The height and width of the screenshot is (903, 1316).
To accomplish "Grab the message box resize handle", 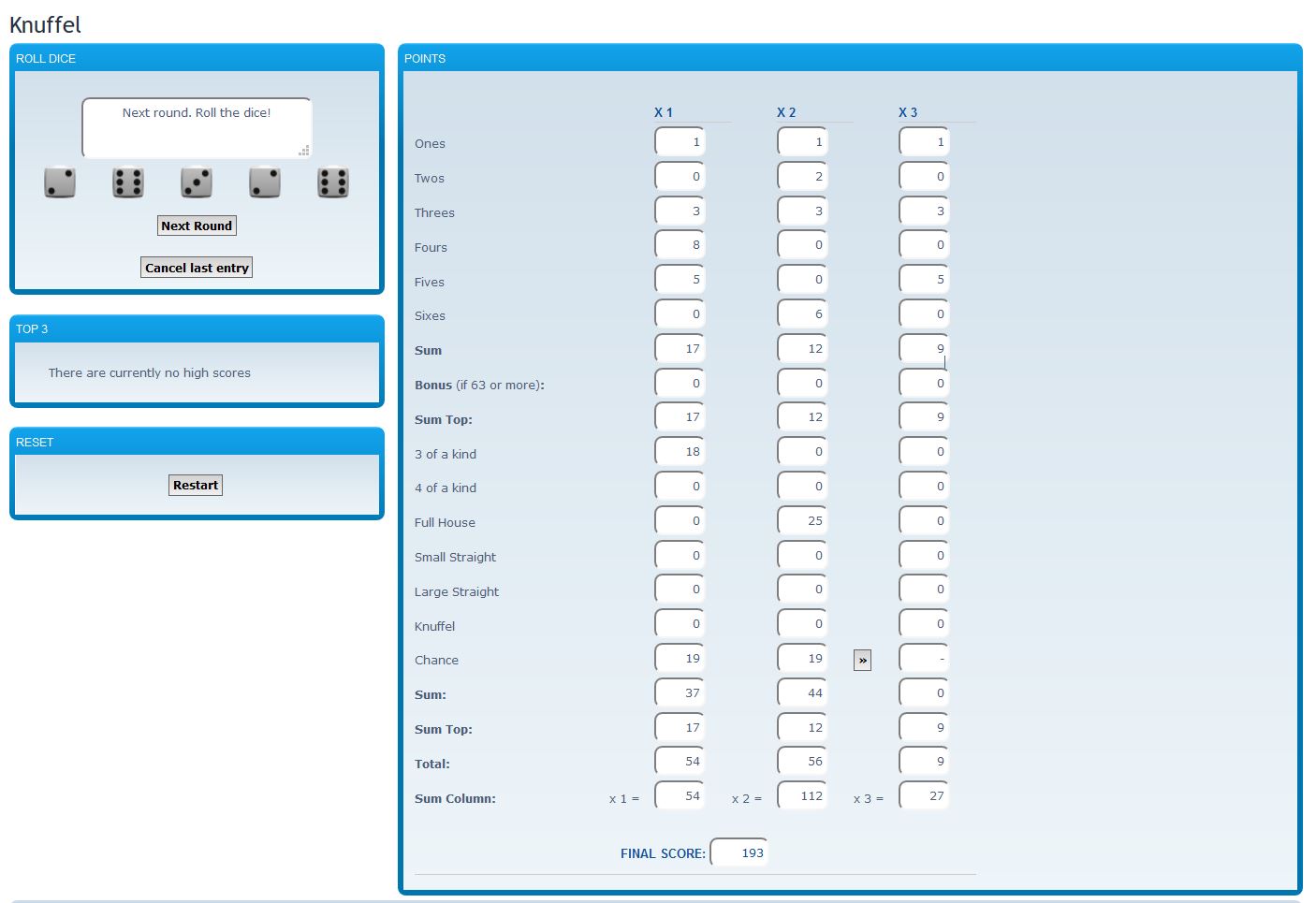I will 303,151.
